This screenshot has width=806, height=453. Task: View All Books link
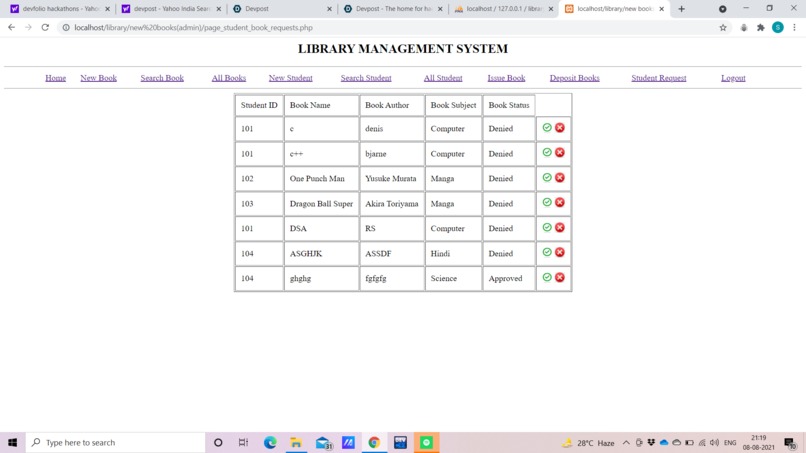click(x=229, y=78)
